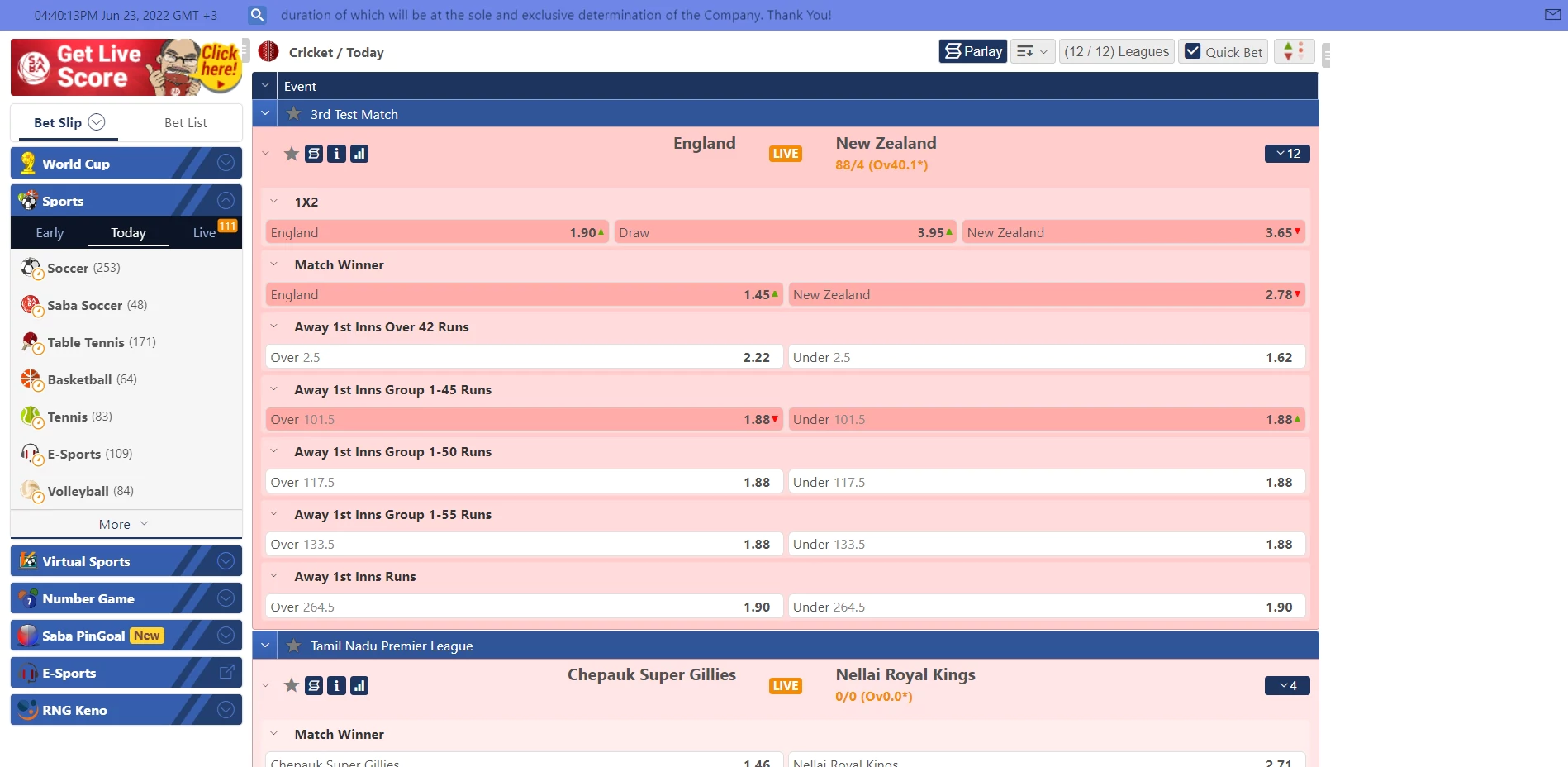Toggle the Quick Bet checkbox
This screenshot has width=1568, height=767.
click(x=1193, y=51)
